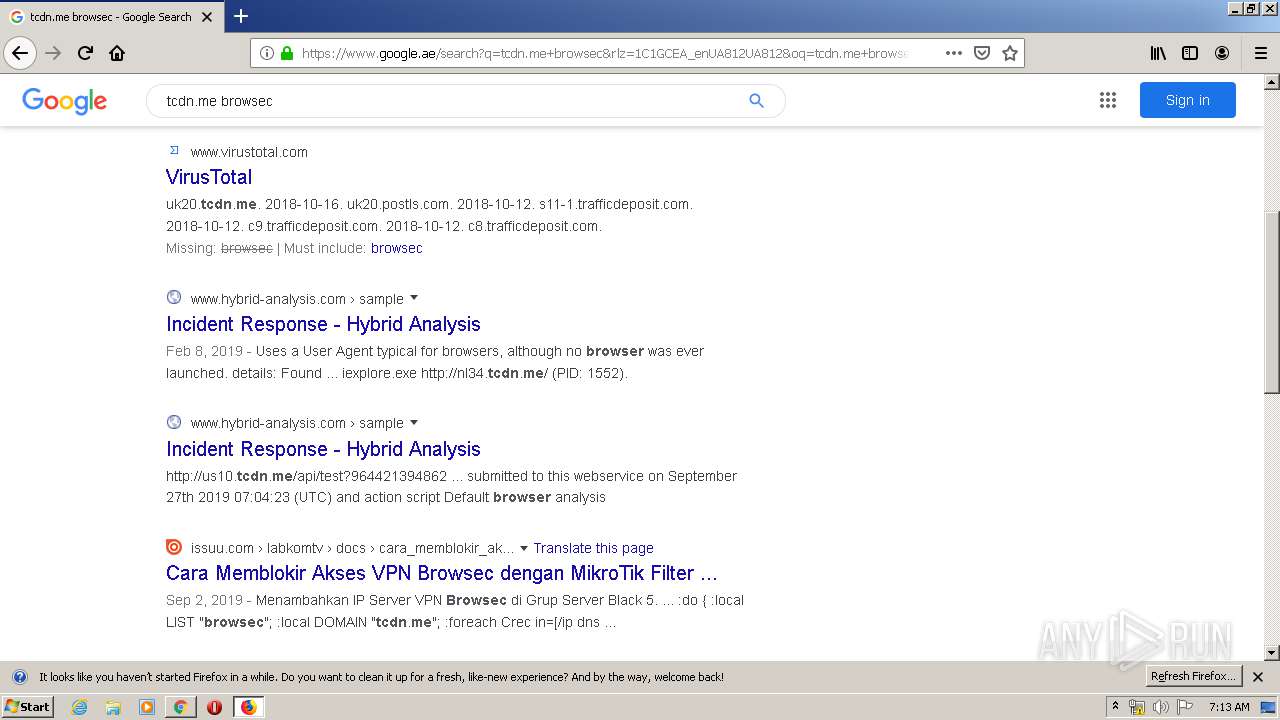Show hidden system tray icons
1280x720 pixels.
[1115, 707]
